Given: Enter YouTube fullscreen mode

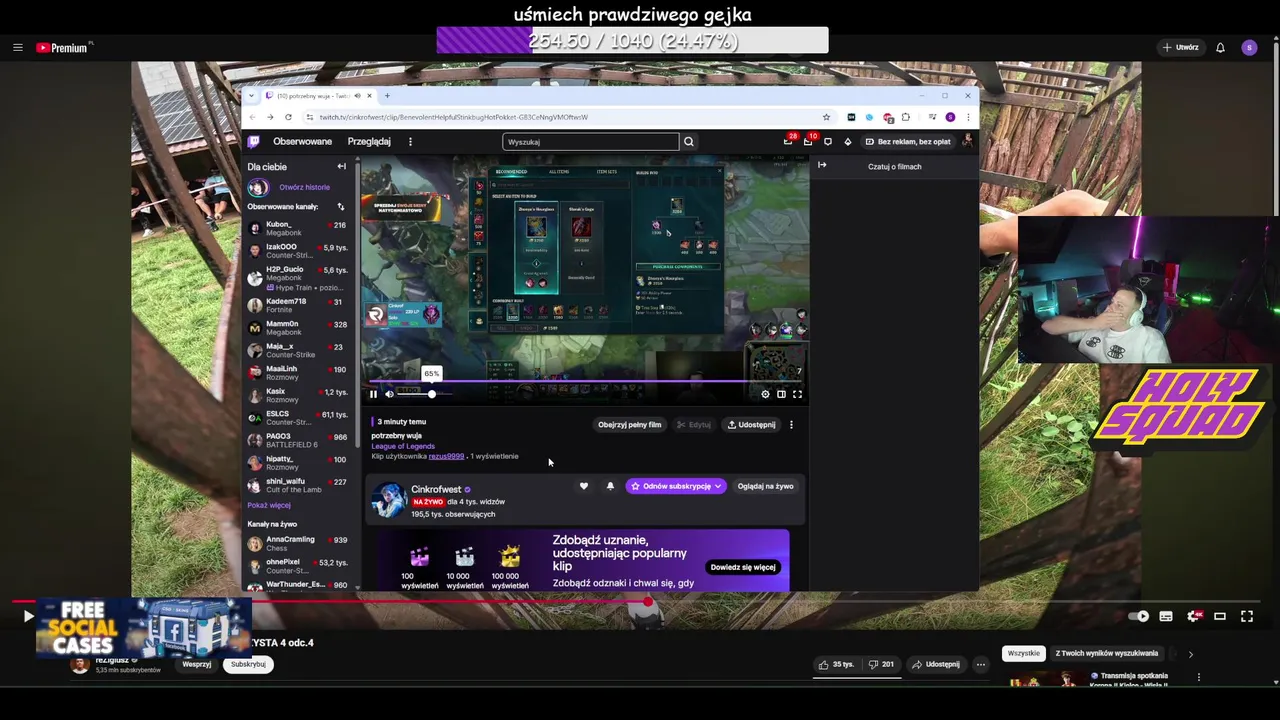Looking at the screenshot, I should click(1247, 616).
